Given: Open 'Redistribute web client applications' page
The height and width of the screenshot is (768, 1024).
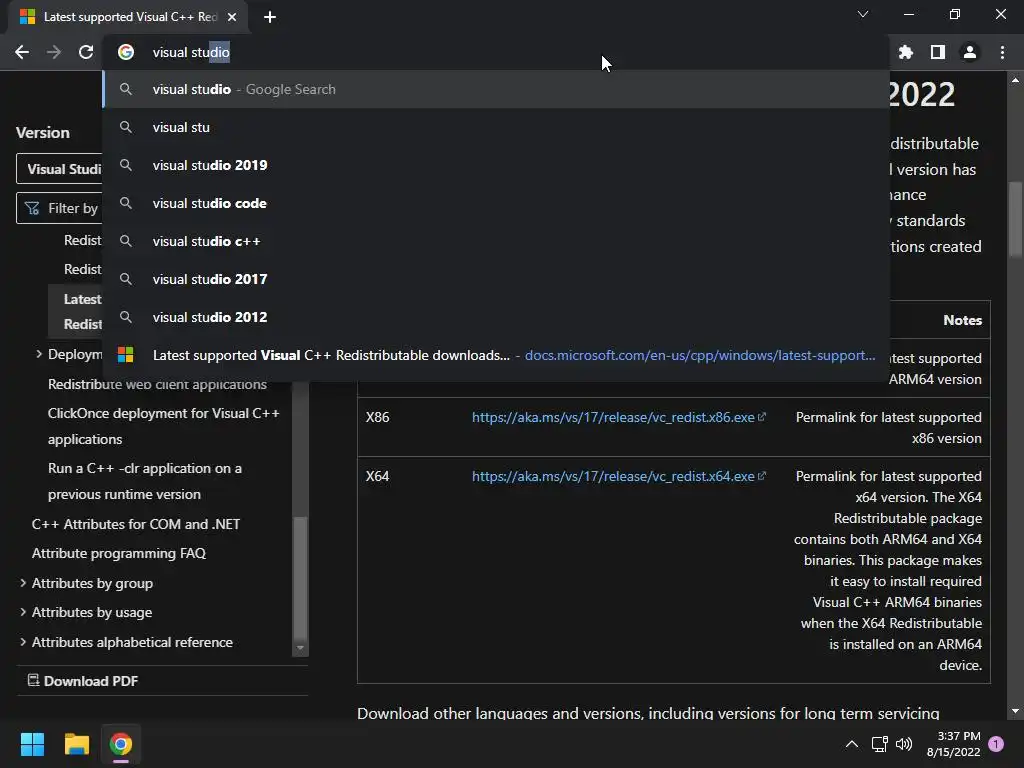Looking at the screenshot, I should pyautogui.click(x=157, y=384).
